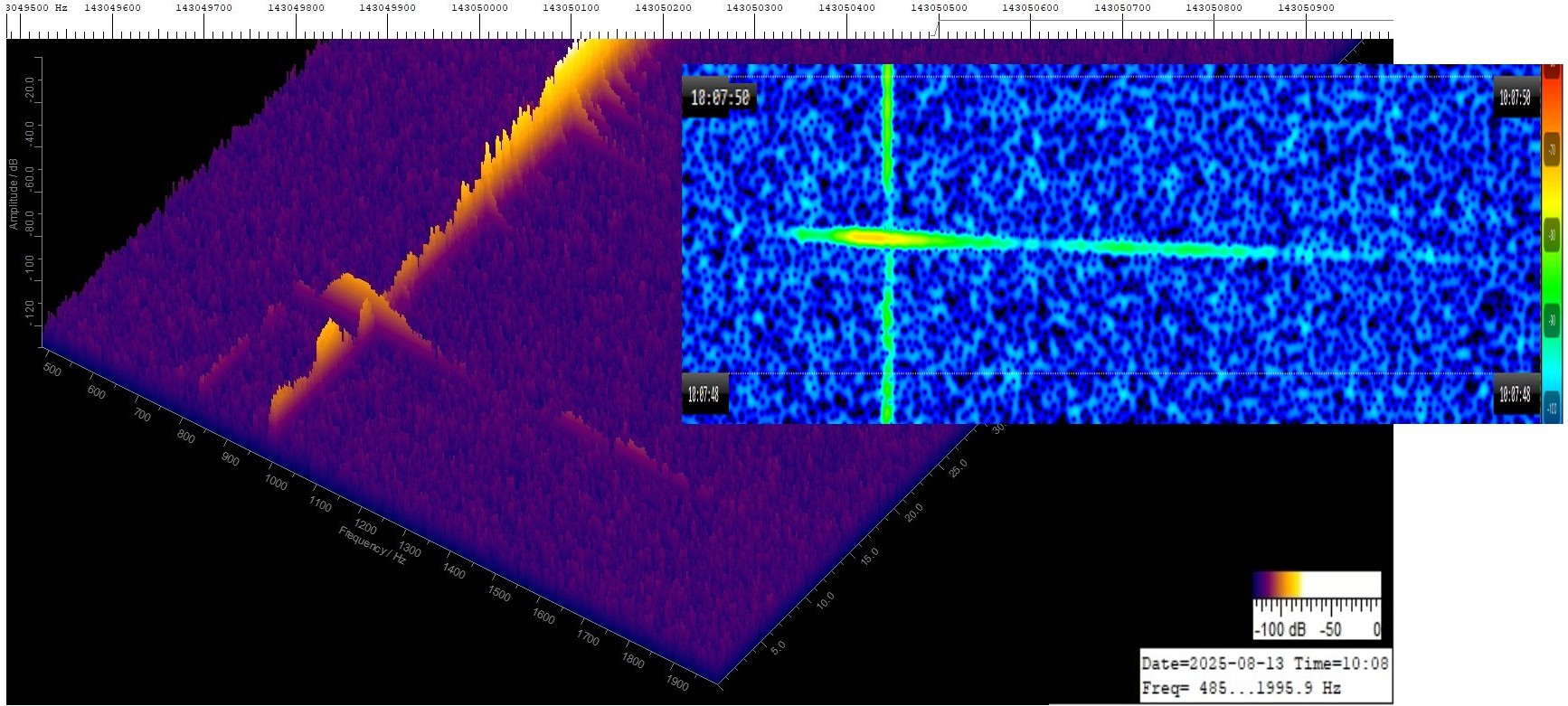Click the "Amplitude / dB" axis title
The height and width of the screenshot is (706, 1568).
pos(14,193)
